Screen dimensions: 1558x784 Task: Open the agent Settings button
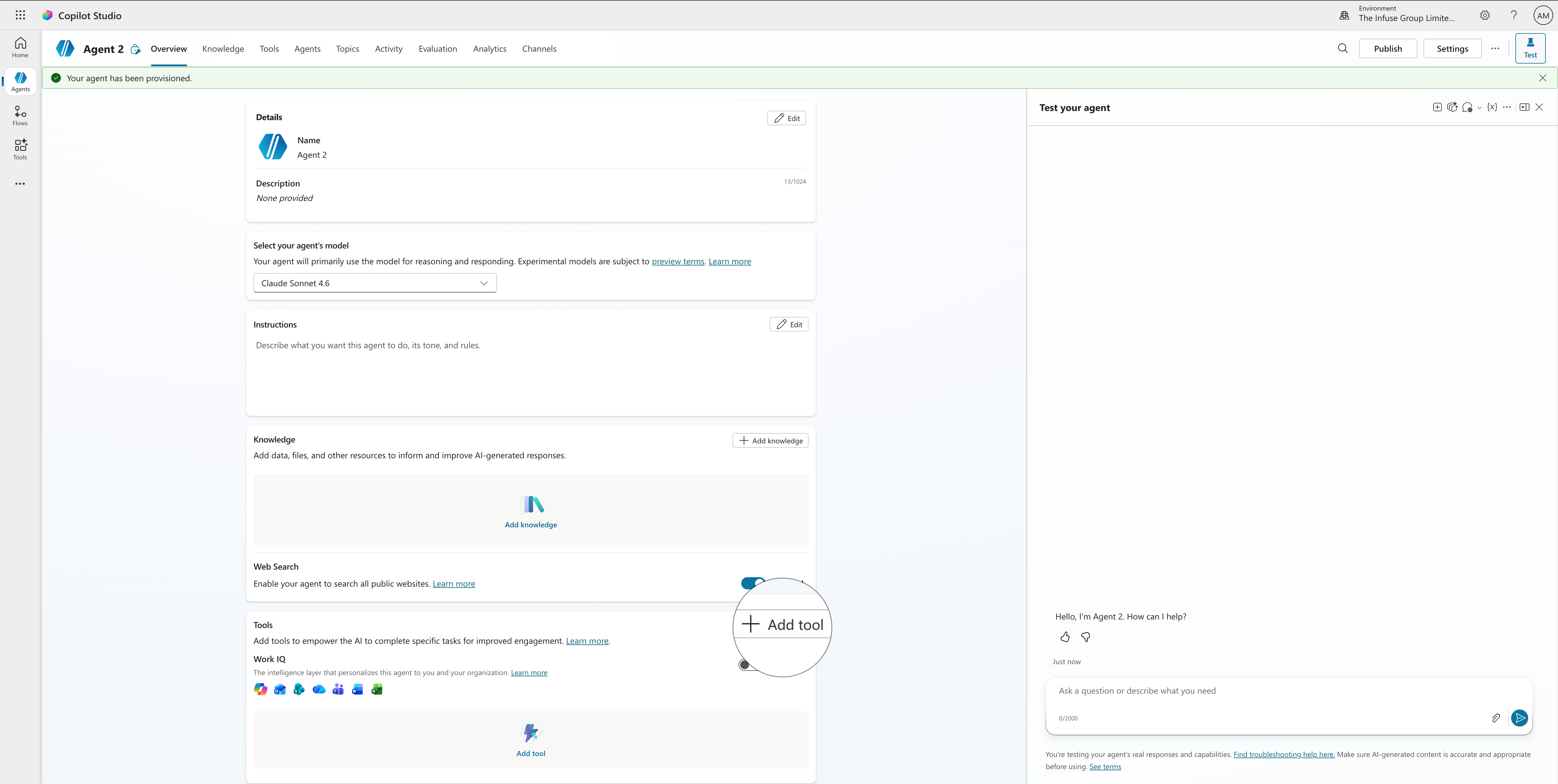tap(1452, 48)
